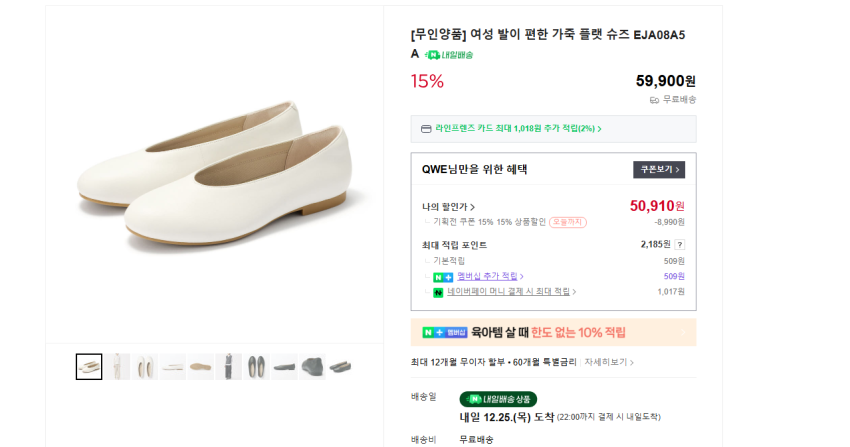
Task: Click the green 내일배송 상품 delivery badge
Action: point(498,399)
